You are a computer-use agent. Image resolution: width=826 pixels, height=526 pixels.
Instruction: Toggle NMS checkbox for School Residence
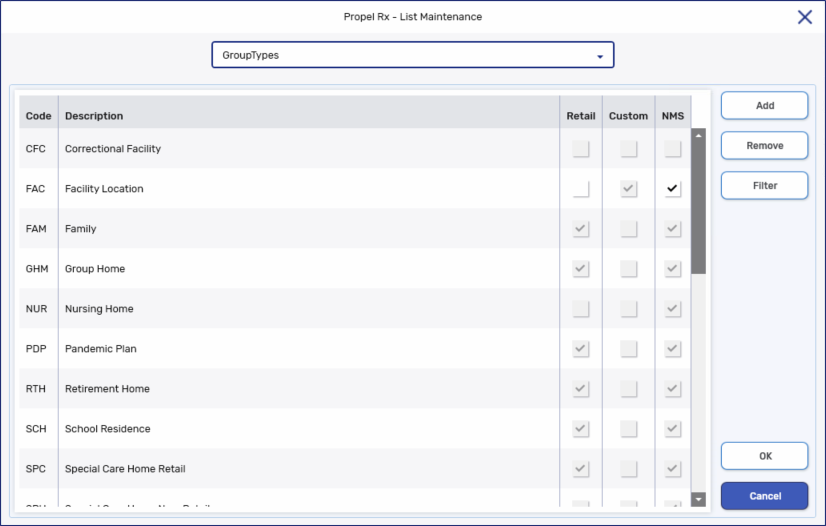tap(673, 429)
